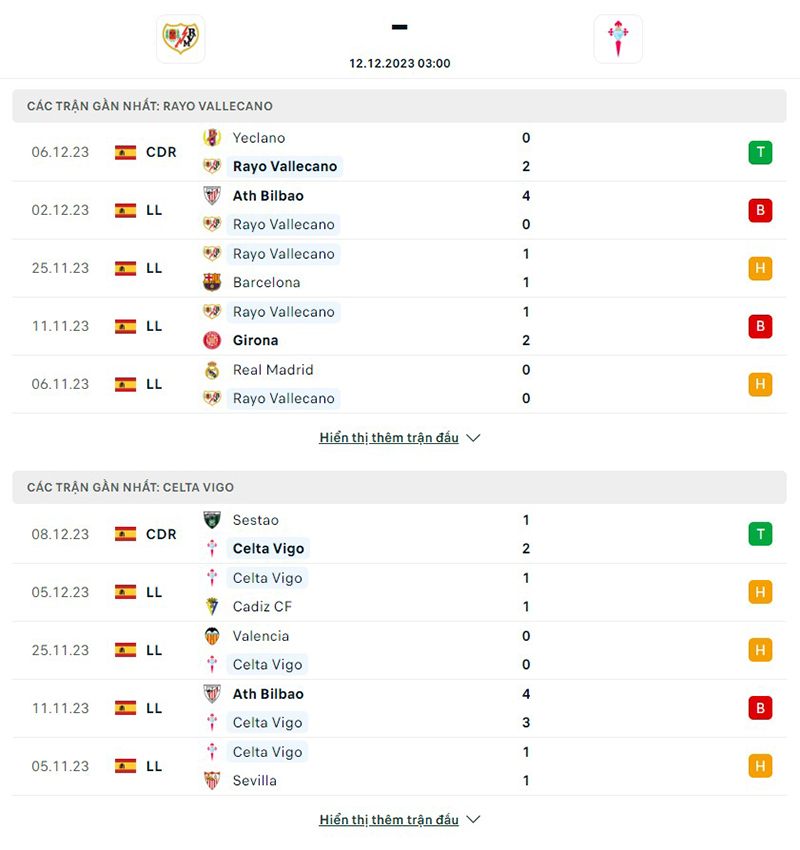The height and width of the screenshot is (850, 800).
Task: Select the Sevilla club crest
Action: [x=211, y=780]
